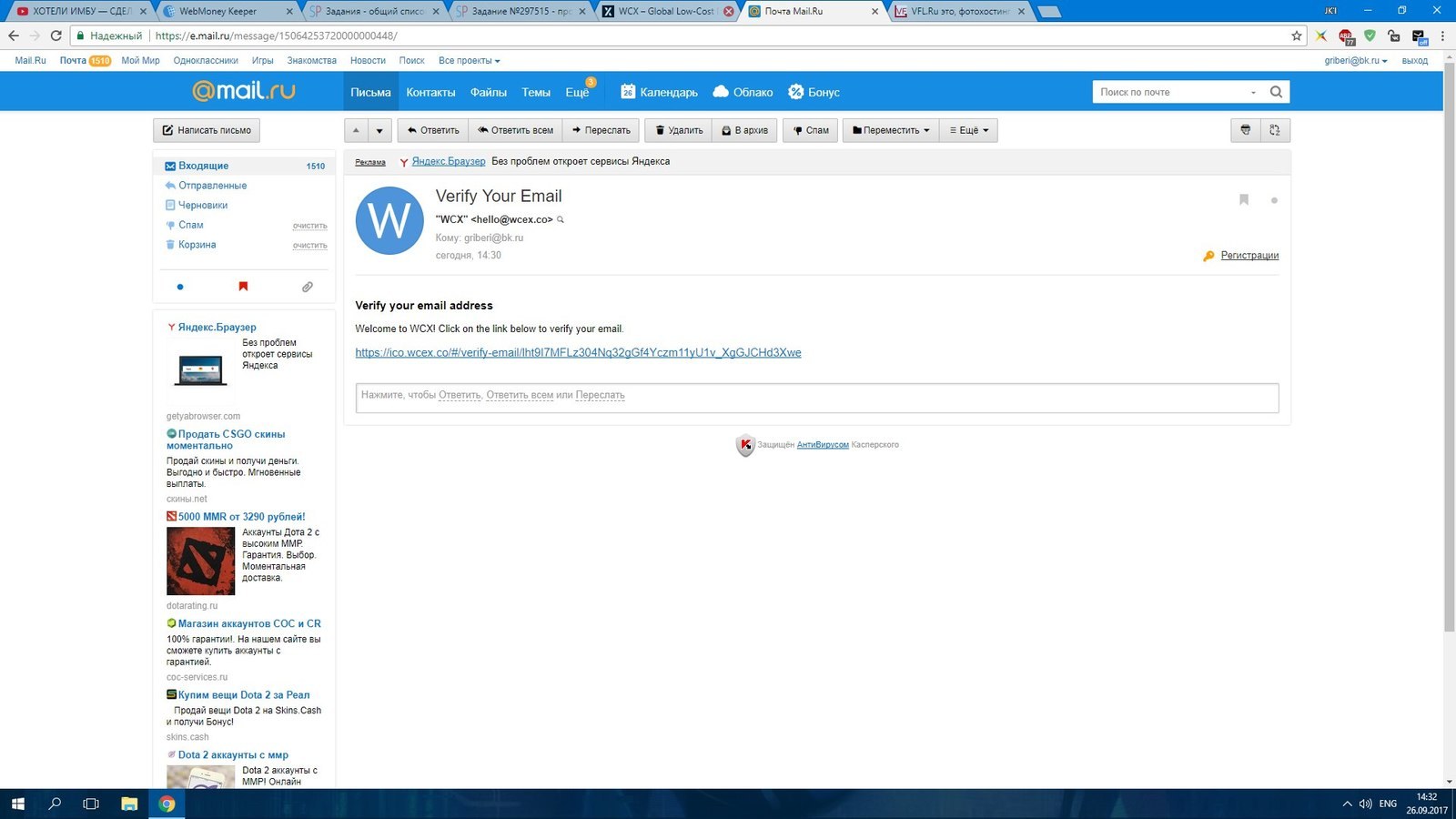1456x819 pixels.
Task: Click the @mail.ru logo
Action: [244, 91]
